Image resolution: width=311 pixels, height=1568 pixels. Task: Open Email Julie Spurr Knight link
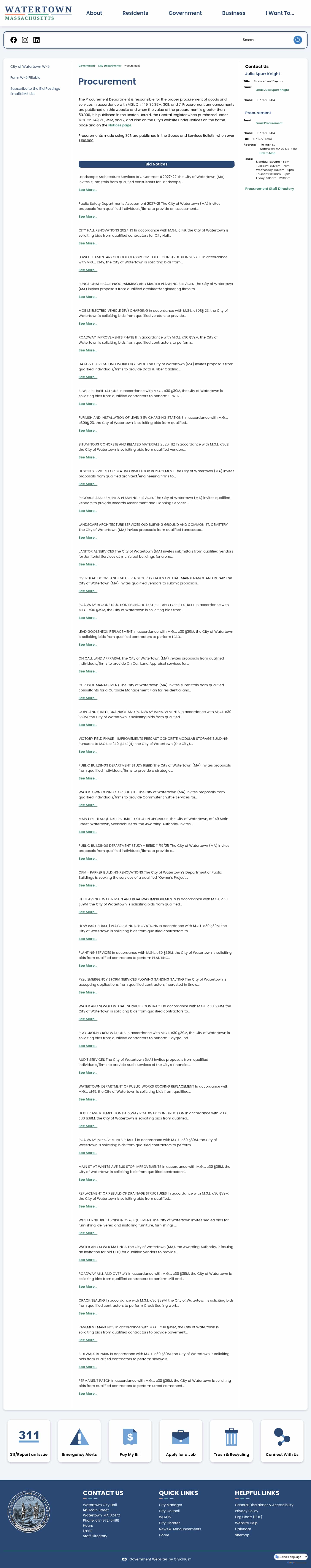272,90
